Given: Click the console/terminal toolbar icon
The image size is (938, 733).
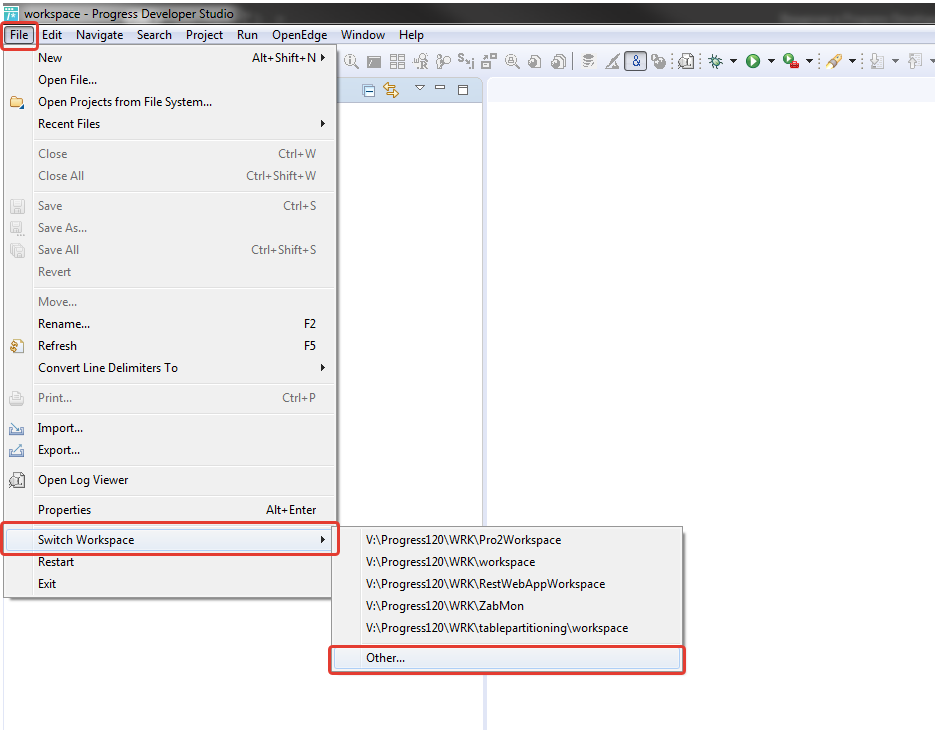Looking at the screenshot, I should [x=374, y=61].
